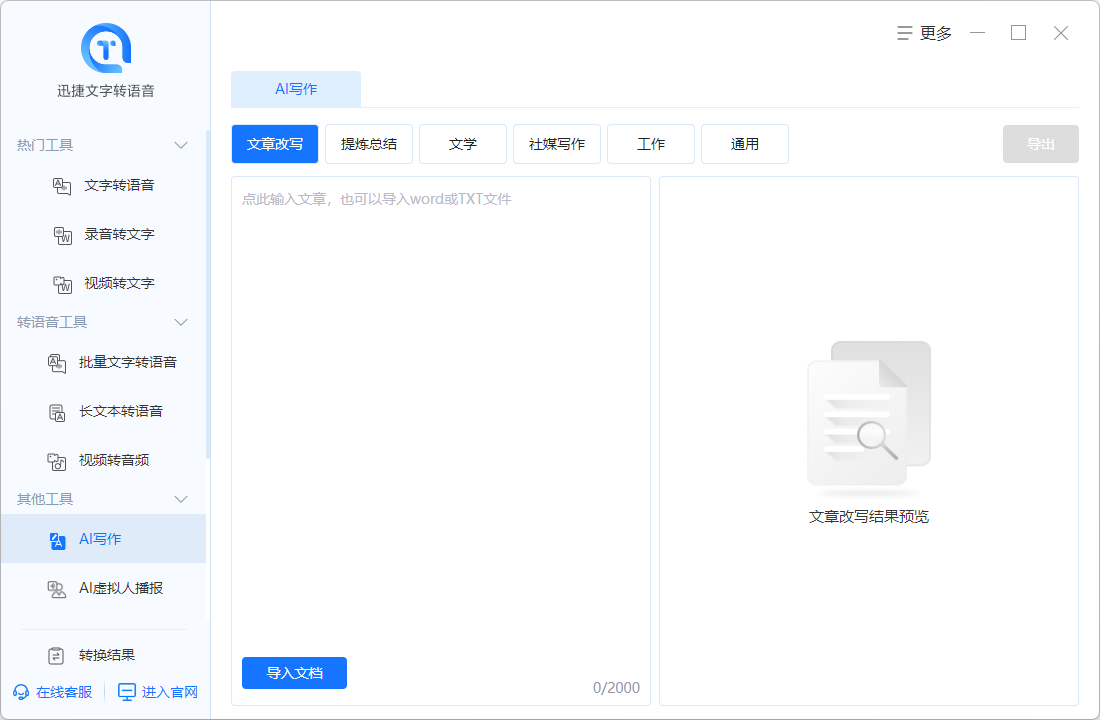This screenshot has width=1100, height=720.
Task: Collapse the 热门工具 section
Action: (x=181, y=145)
